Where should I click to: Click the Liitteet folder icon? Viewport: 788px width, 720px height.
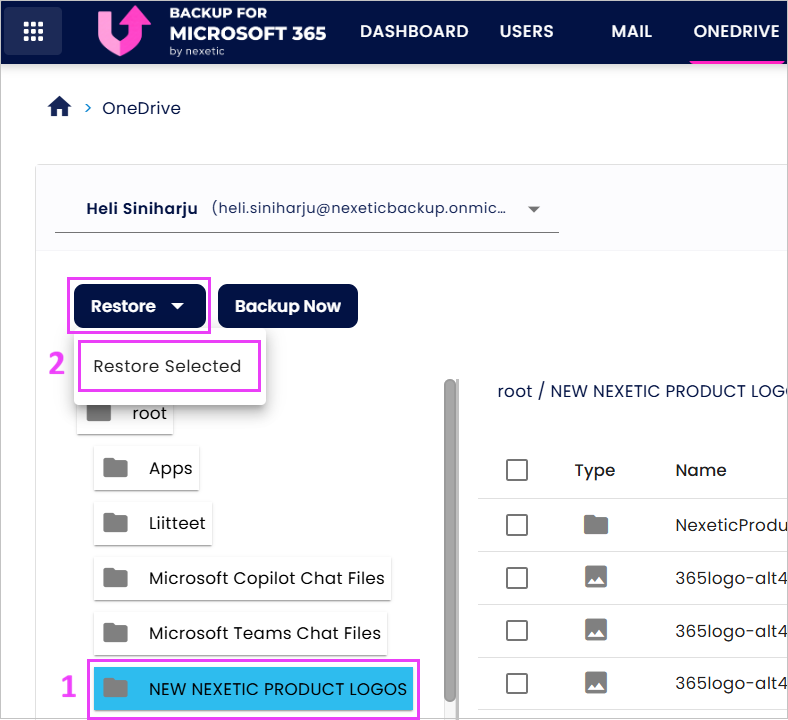(115, 523)
